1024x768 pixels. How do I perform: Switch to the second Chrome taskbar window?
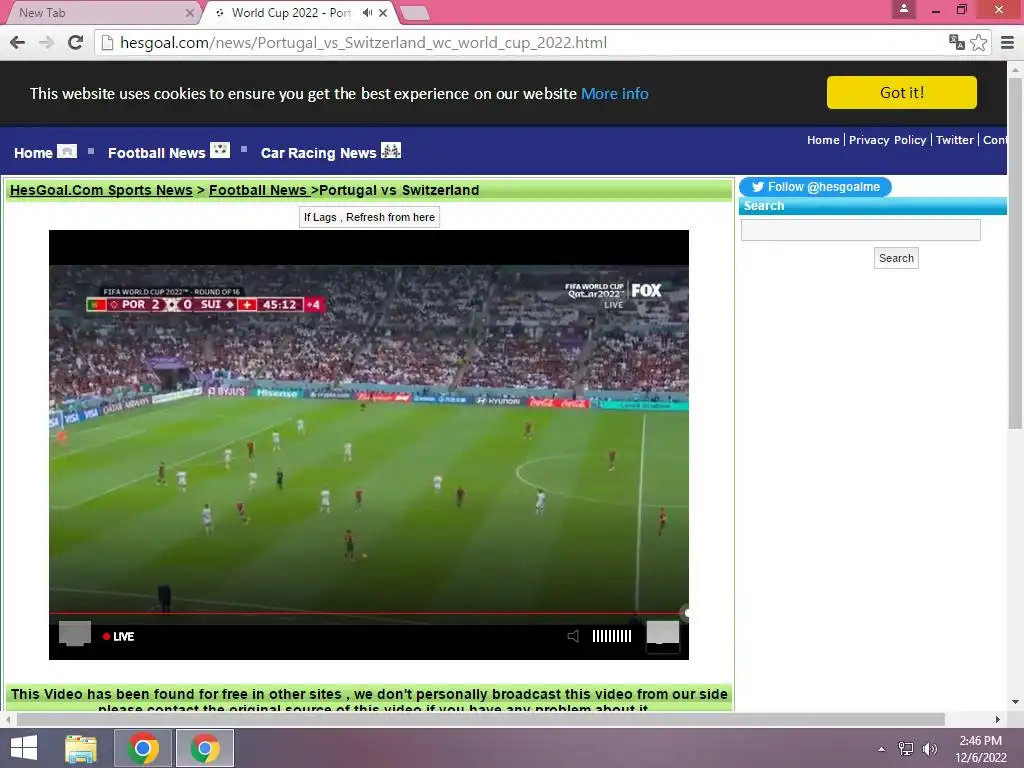(205, 748)
